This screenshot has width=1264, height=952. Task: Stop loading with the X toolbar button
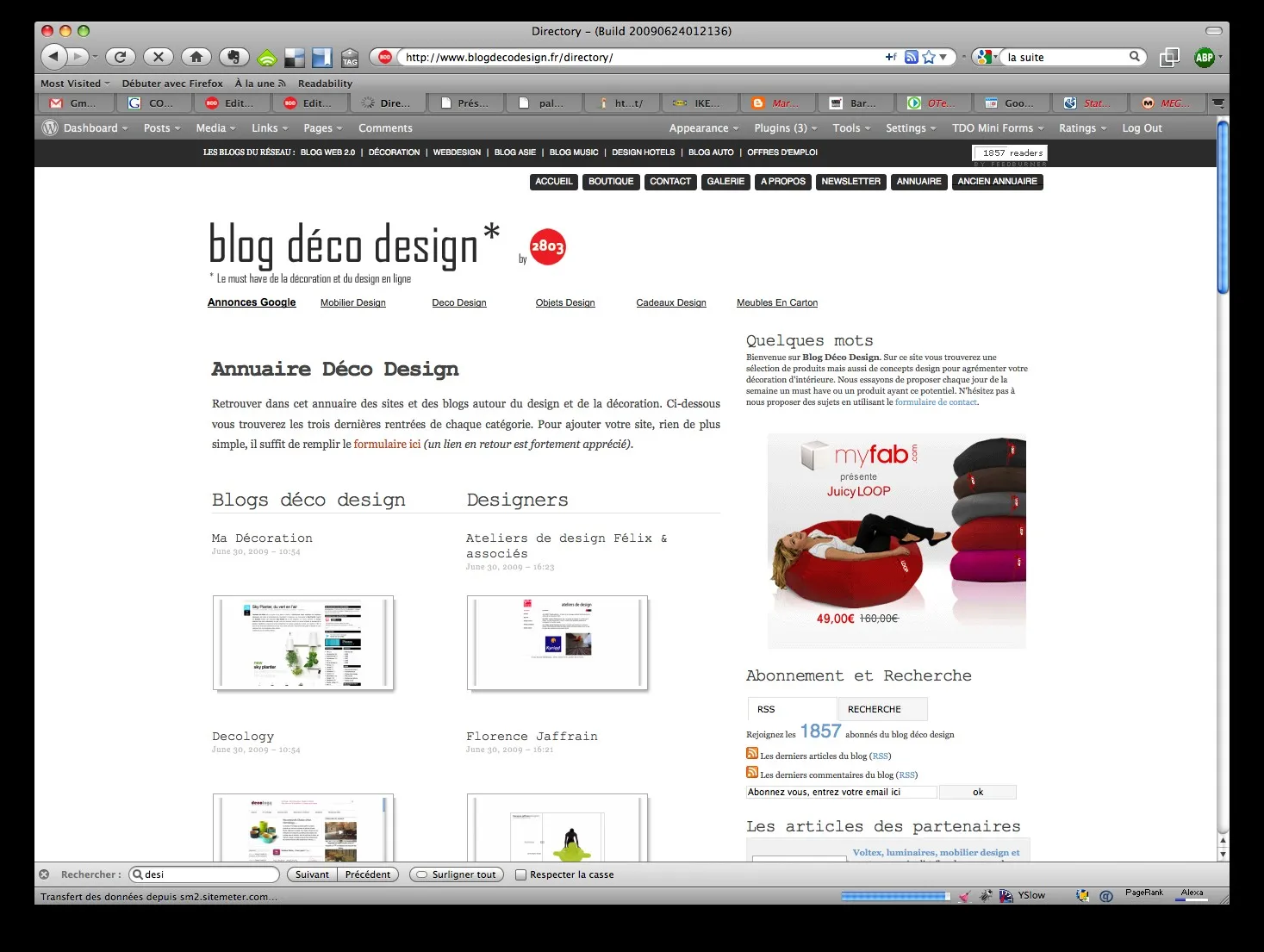tap(158, 57)
